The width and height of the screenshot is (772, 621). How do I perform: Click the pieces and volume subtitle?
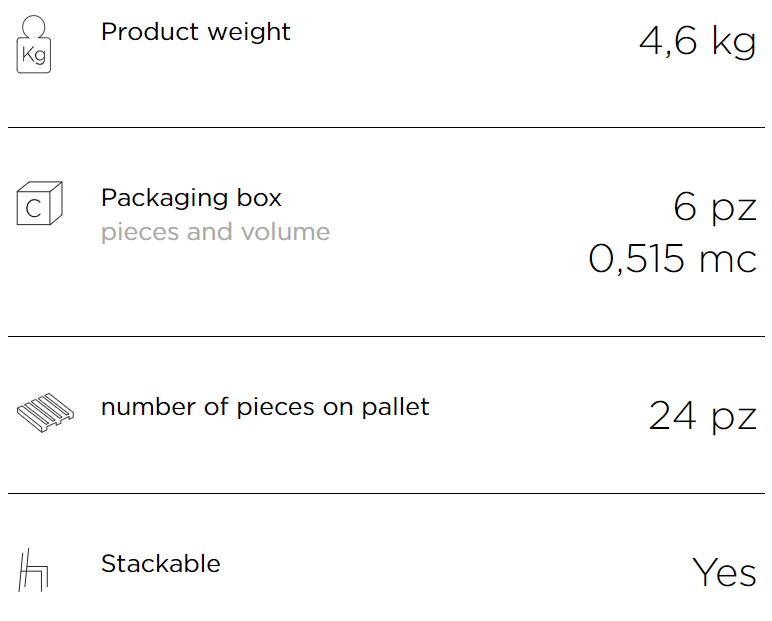pyautogui.click(x=215, y=232)
